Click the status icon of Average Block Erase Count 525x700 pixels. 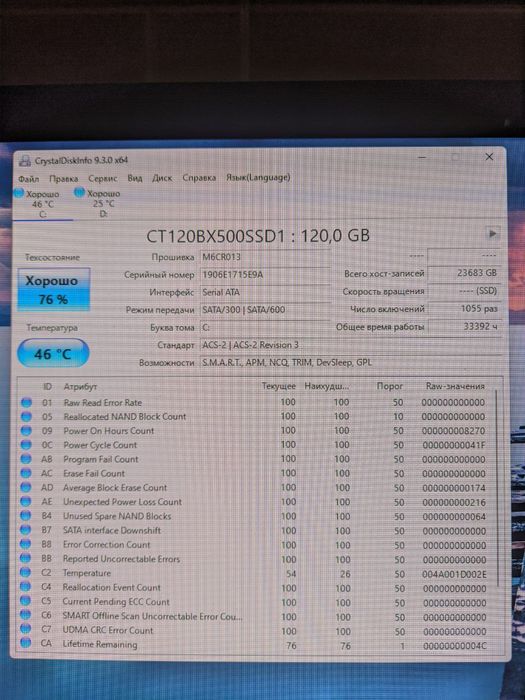click(x=26, y=488)
